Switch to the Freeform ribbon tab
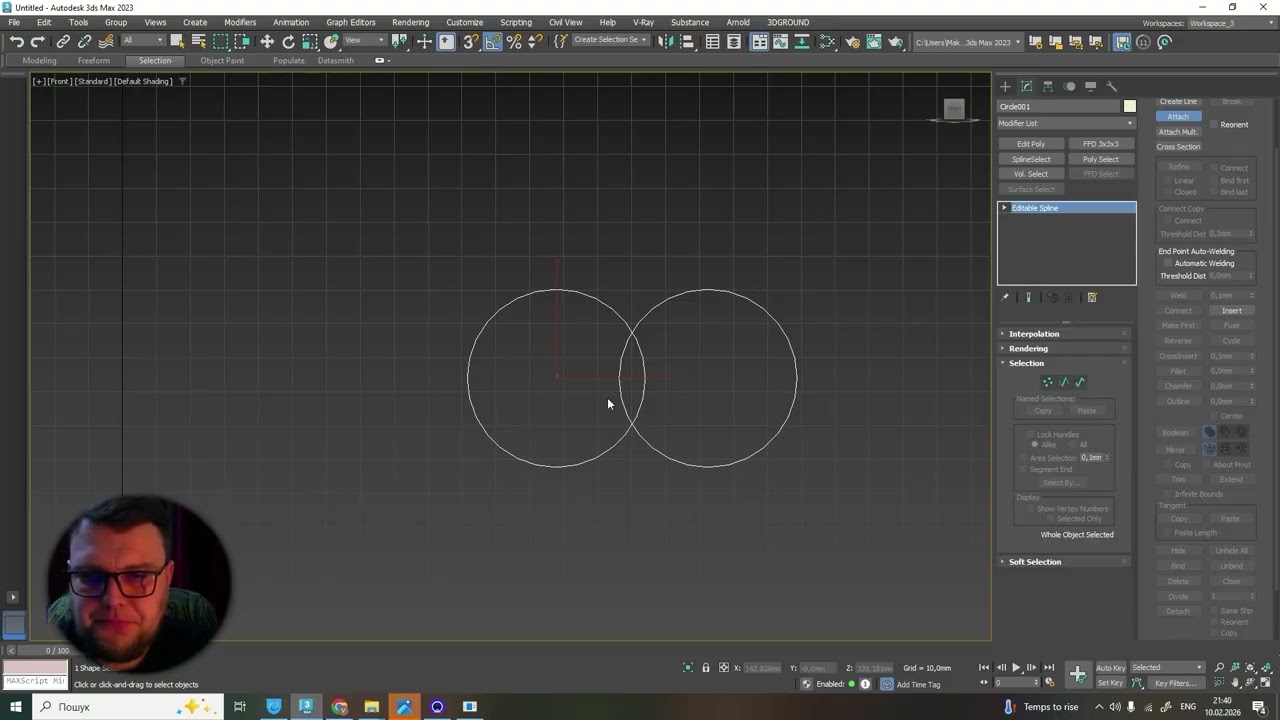Image resolution: width=1280 pixels, height=720 pixels. (x=94, y=60)
